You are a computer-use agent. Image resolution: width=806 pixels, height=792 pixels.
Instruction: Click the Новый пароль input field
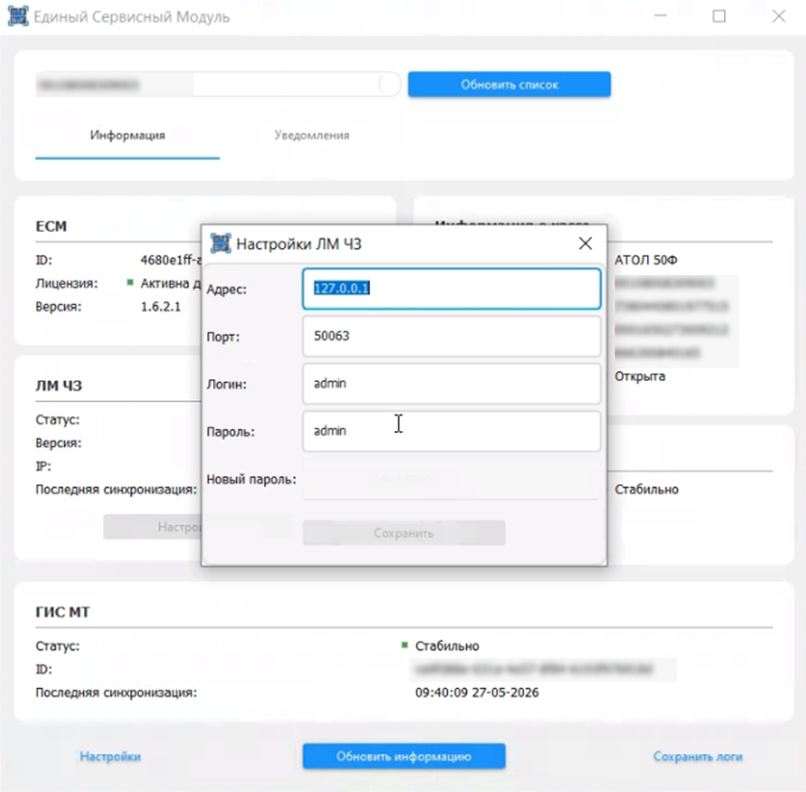click(x=451, y=478)
